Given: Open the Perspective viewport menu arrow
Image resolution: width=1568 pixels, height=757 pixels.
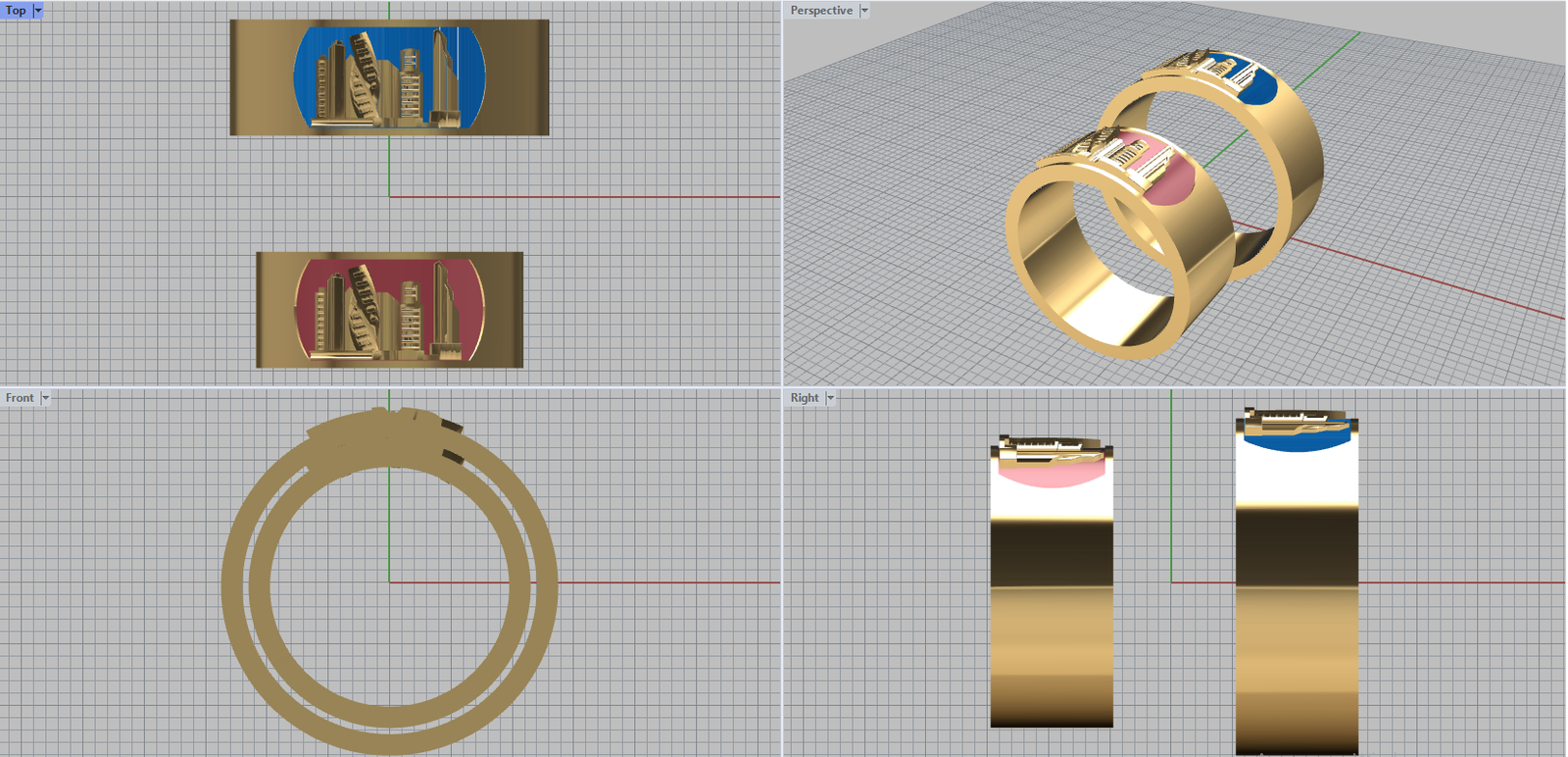Looking at the screenshot, I should coord(864,11).
